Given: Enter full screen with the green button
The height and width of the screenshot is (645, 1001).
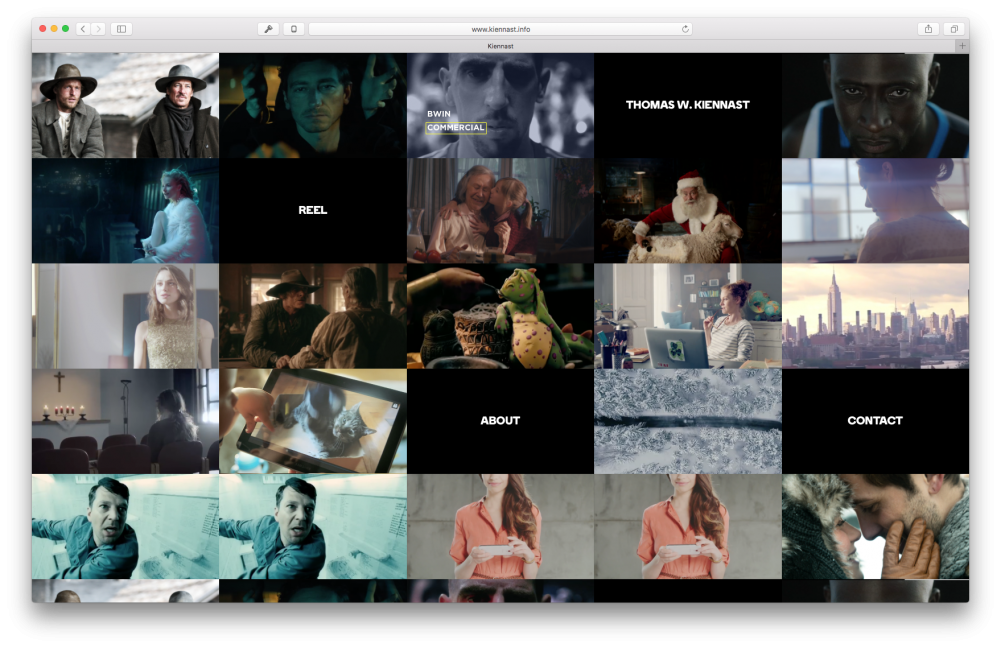Looking at the screenshot, I should pyautogui.click(x=65, y=29).
